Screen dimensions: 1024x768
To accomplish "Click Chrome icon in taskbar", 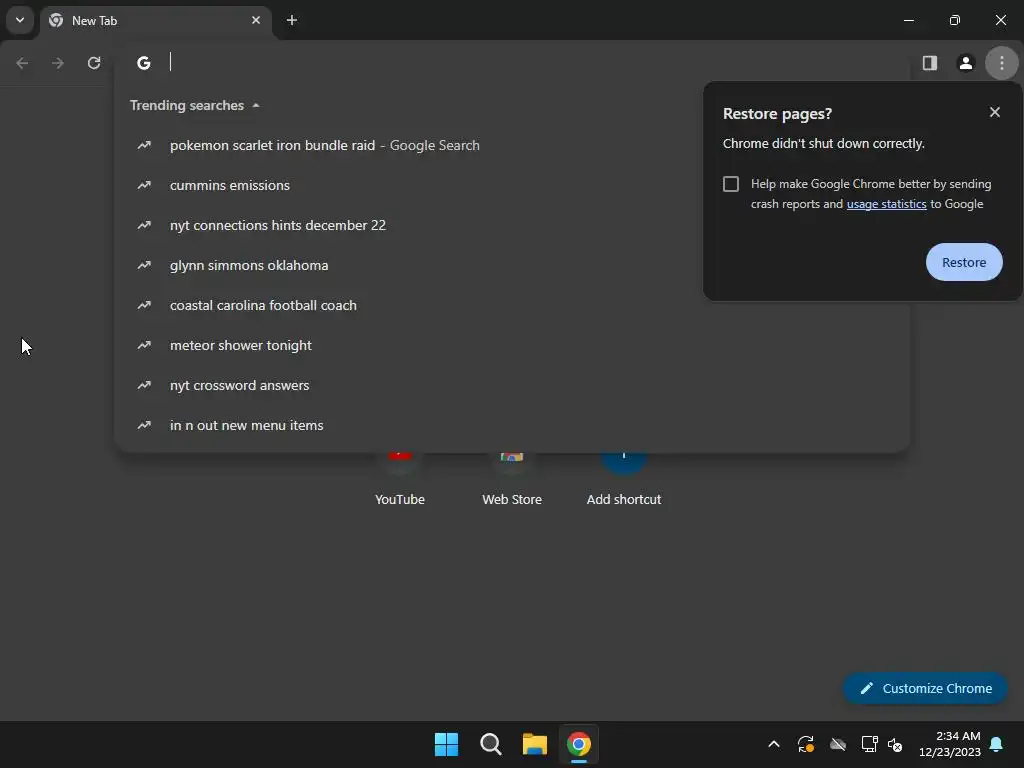I will pos(579,744).
